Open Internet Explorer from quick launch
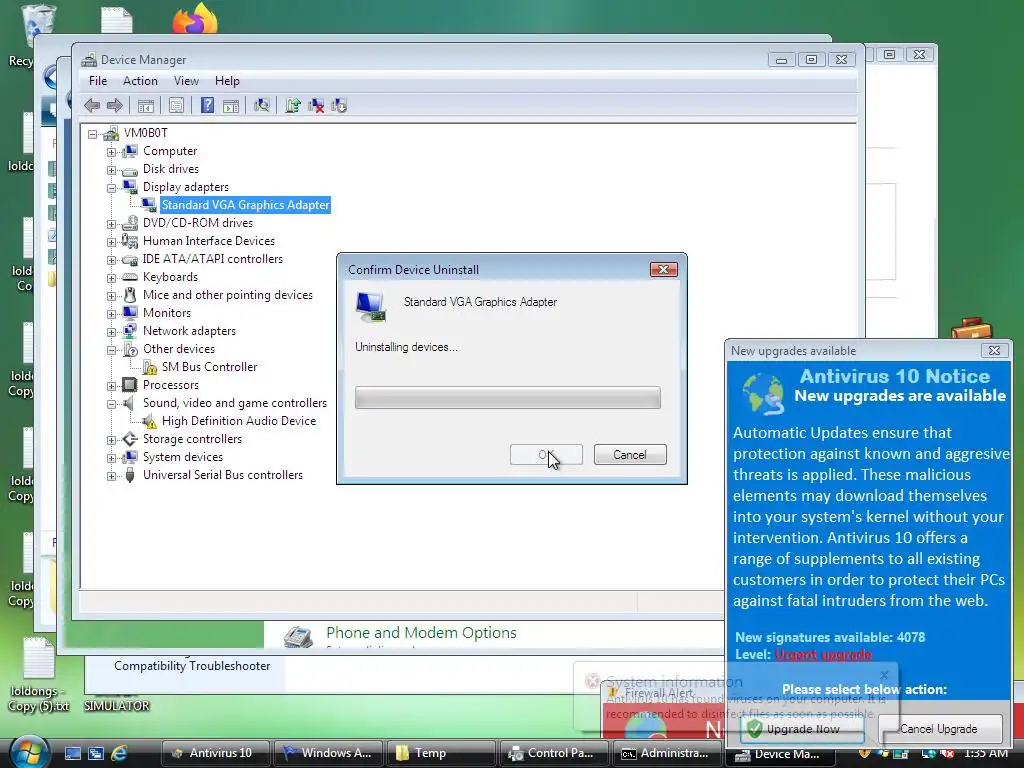 tap(119, 753)
